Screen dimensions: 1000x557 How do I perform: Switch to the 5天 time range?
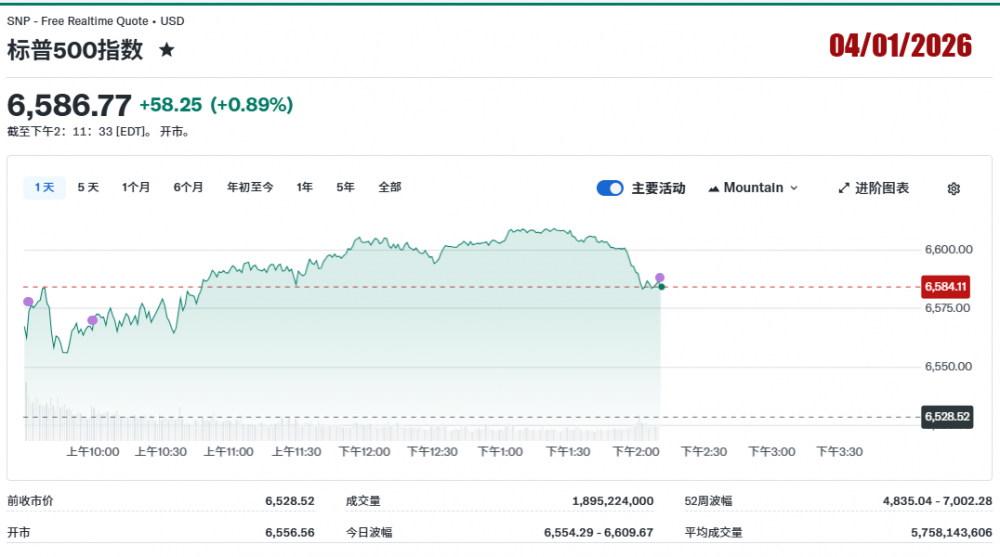88,187
